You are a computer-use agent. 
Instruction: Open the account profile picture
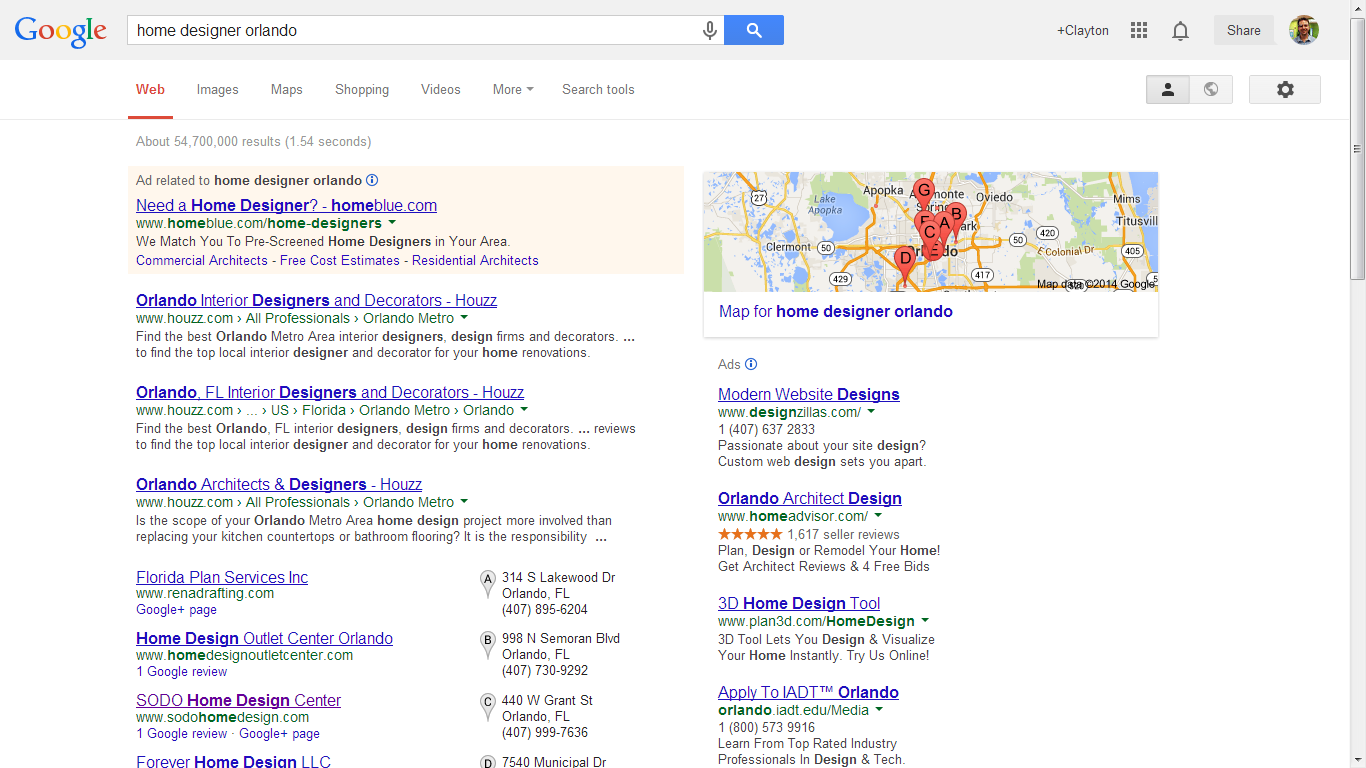(x=1304, y=30)
